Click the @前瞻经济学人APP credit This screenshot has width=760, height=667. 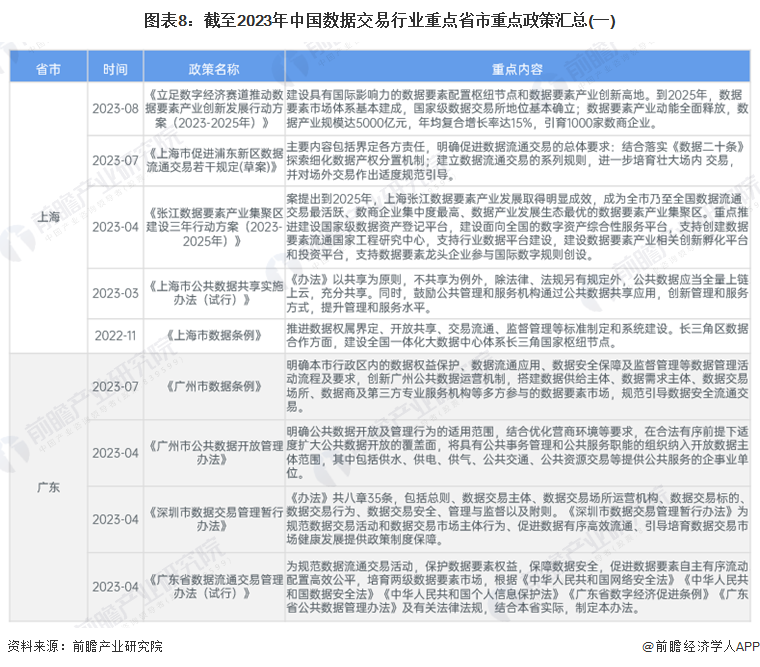(x=700, y=646)
